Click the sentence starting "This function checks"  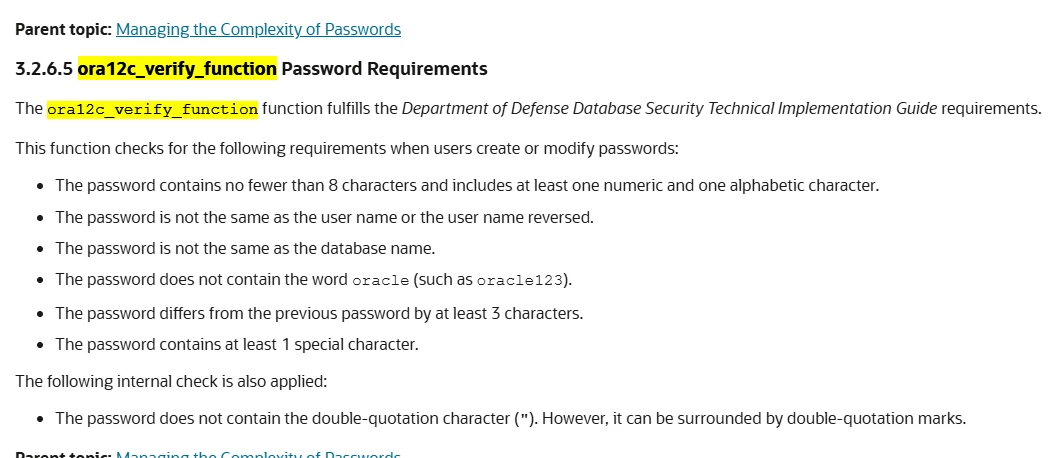click(x=346, y=149)
